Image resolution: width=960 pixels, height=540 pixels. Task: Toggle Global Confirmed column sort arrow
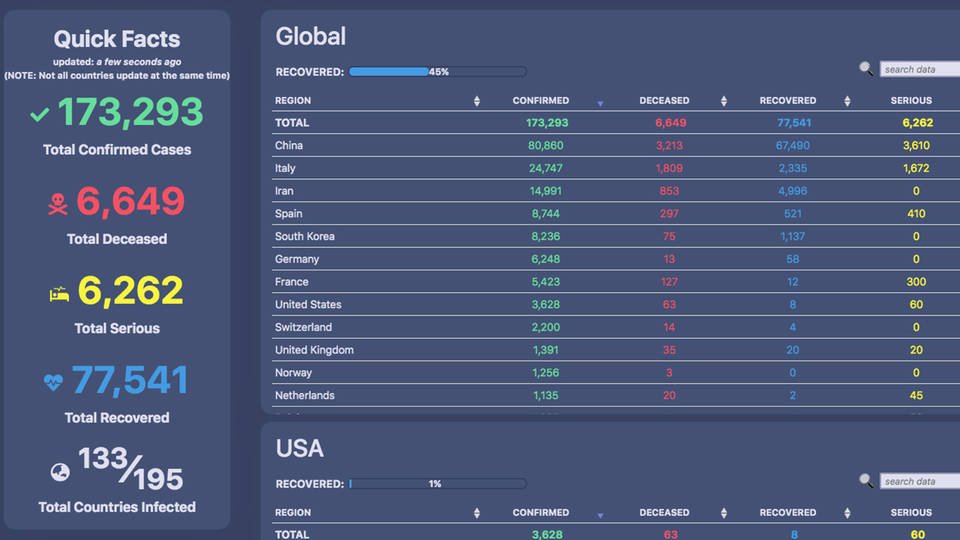(x=600, y=102)
